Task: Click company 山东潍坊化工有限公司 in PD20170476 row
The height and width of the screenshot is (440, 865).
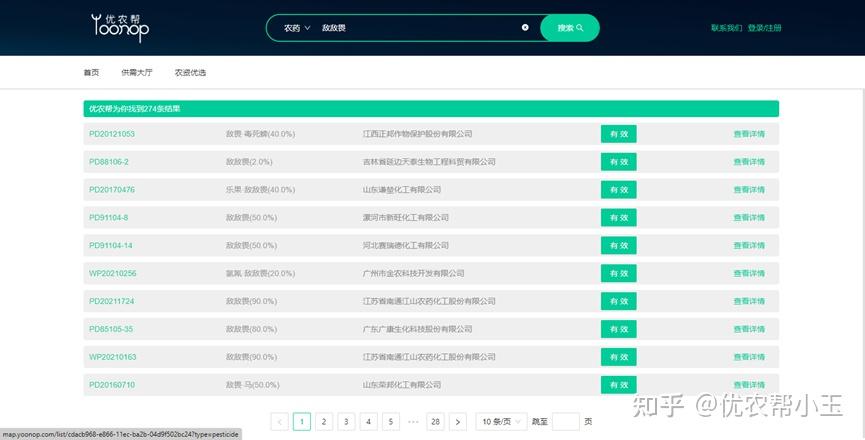Action: (402, 190)
